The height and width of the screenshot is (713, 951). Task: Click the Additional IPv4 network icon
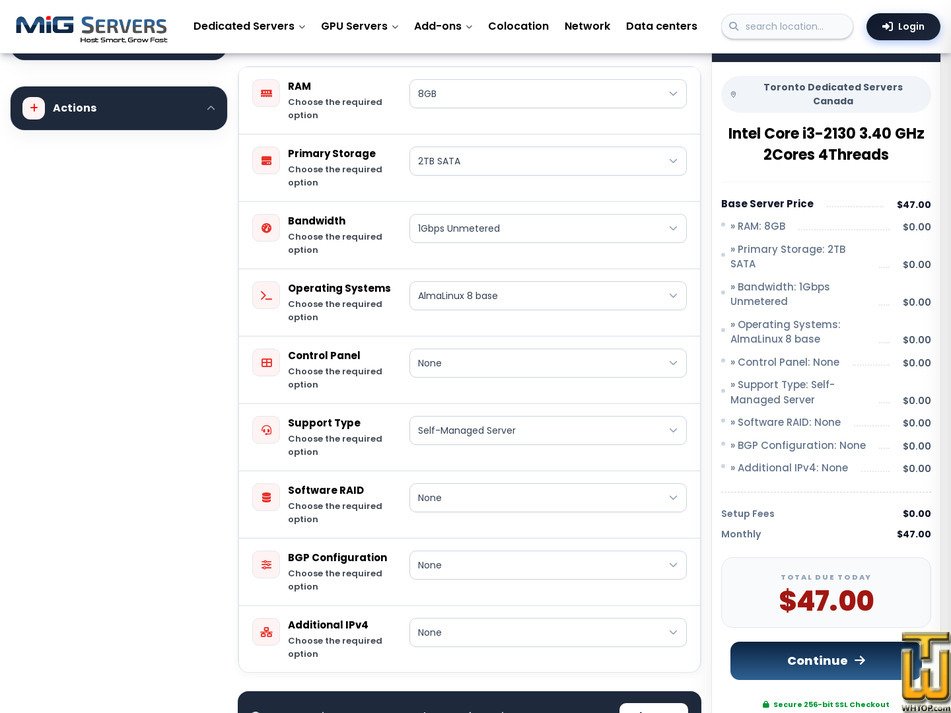[266, 632]
